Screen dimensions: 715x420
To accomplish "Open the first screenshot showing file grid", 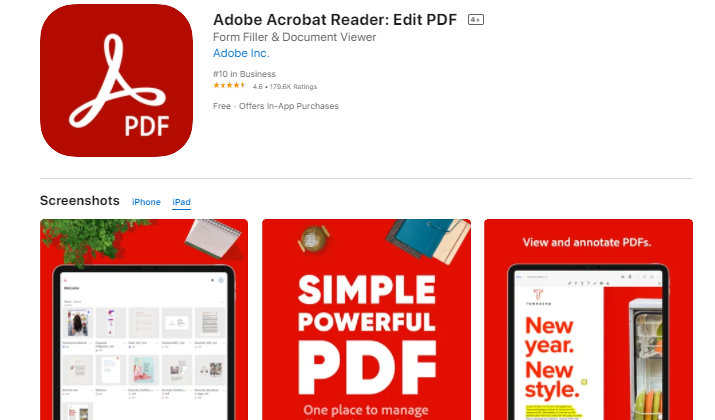I will [144, 319].
